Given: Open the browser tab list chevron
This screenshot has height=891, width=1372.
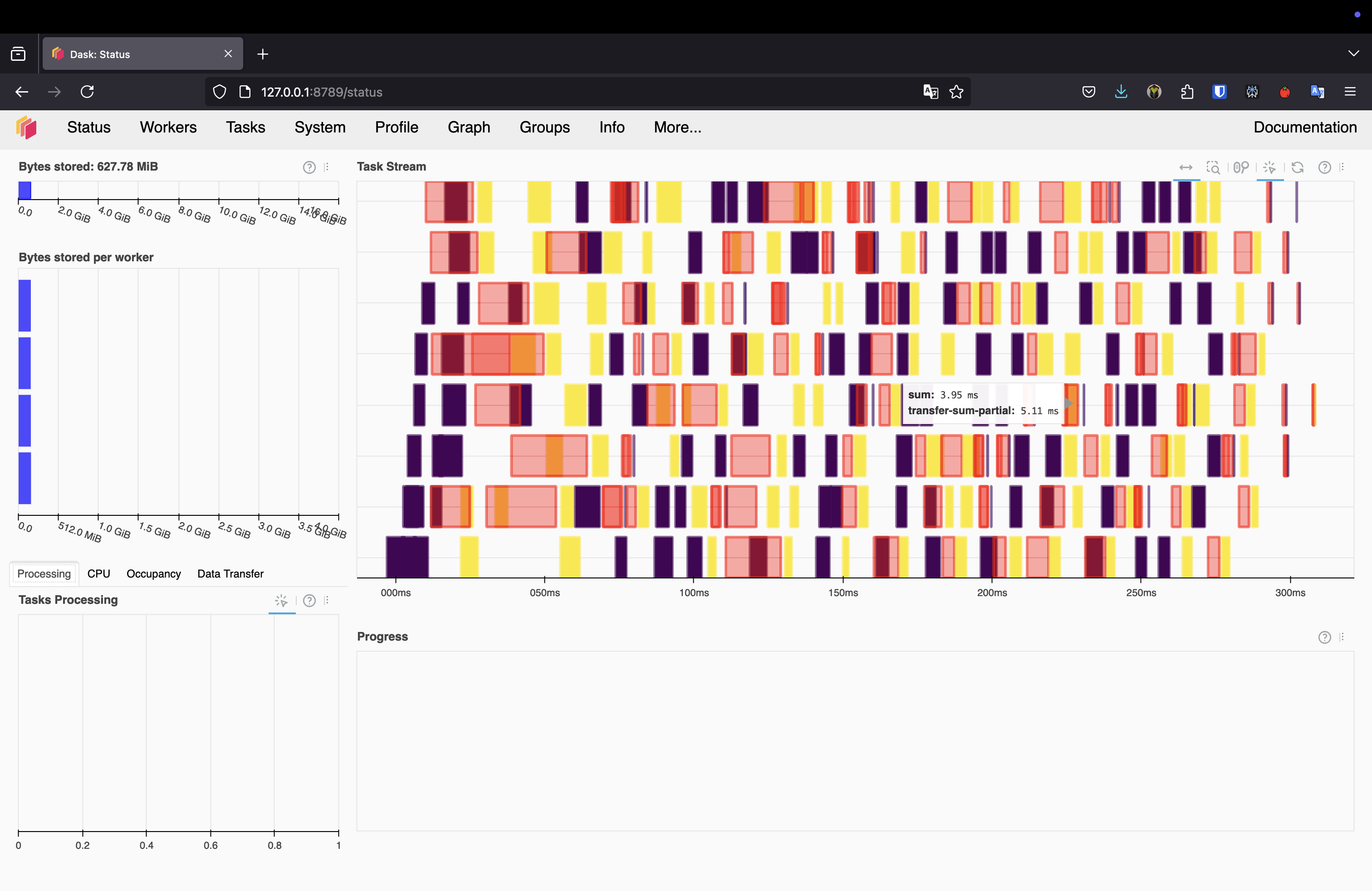Looking at the screenshot, I should [x=1353, y=54].
